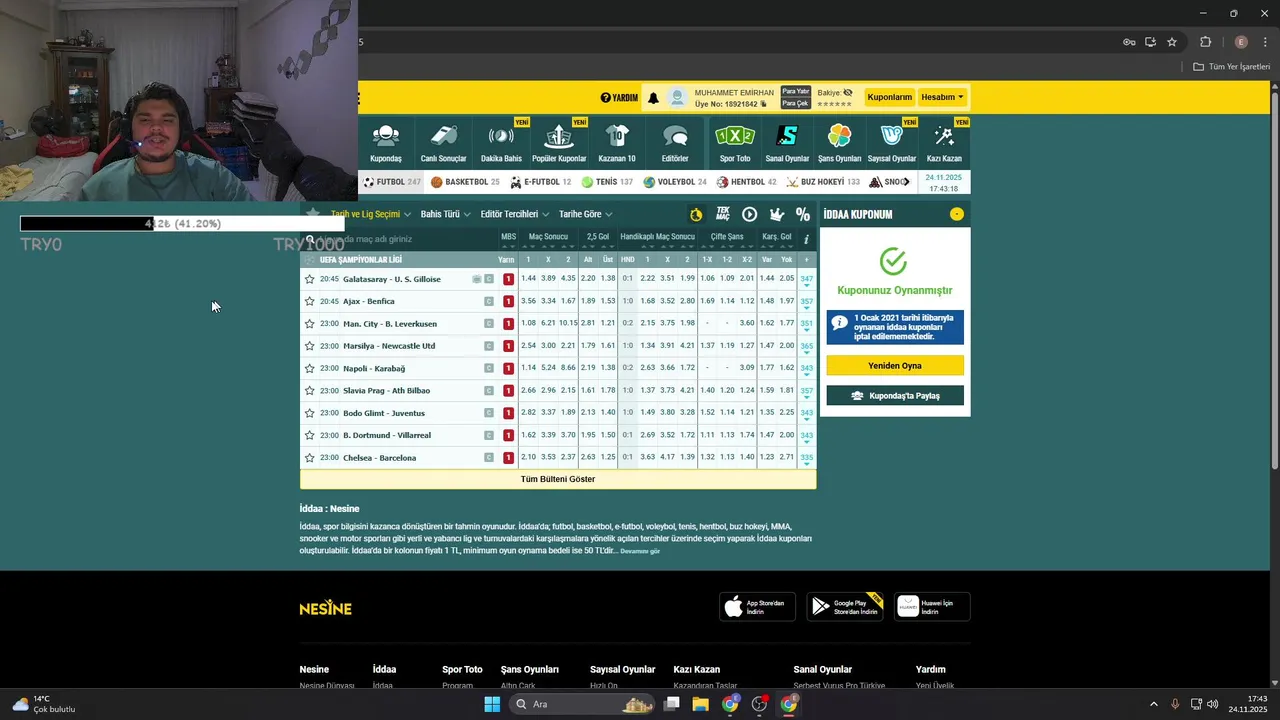The image size is (1280, 720).
Task: Click the live broadcast icon for Galatasaray match
Action: [477, 279]
